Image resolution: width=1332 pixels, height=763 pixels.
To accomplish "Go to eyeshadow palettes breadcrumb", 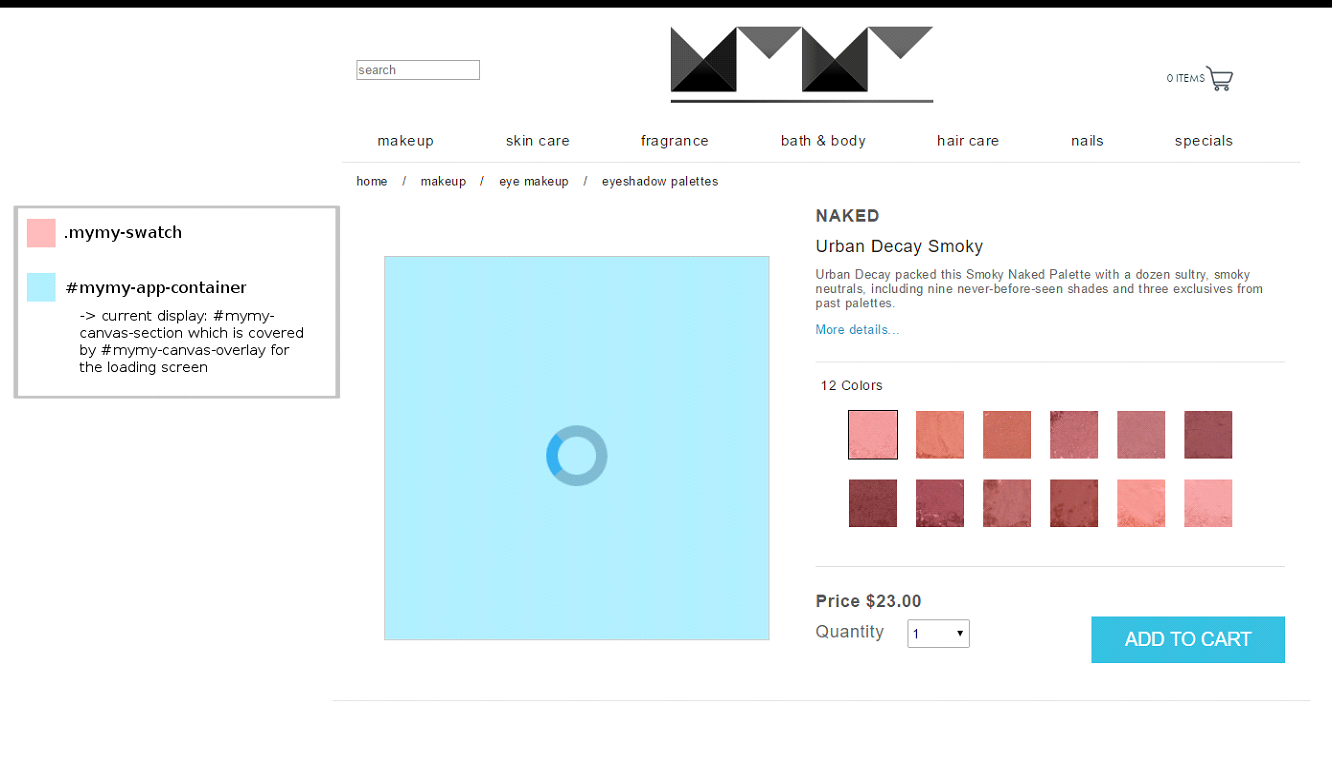I will pyautogui.click(x=660, y=181).
